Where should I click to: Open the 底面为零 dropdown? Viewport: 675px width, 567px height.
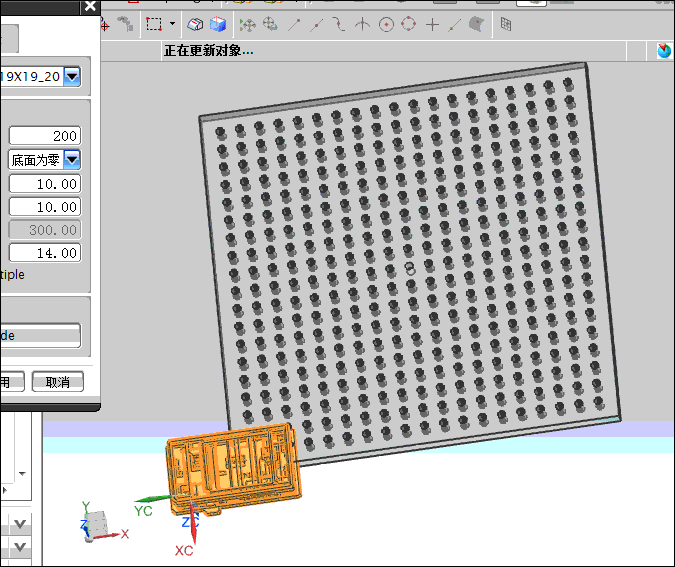click(72, 160)
